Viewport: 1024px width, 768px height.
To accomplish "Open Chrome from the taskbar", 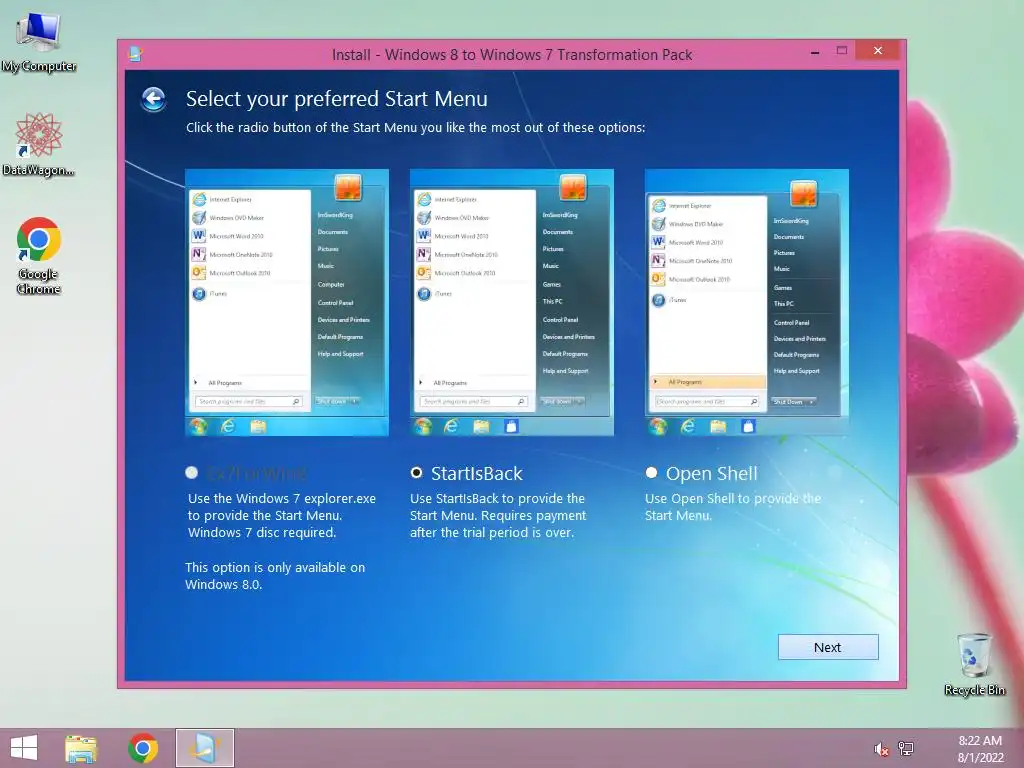I will pyautogui.click(x=143, y=748).
